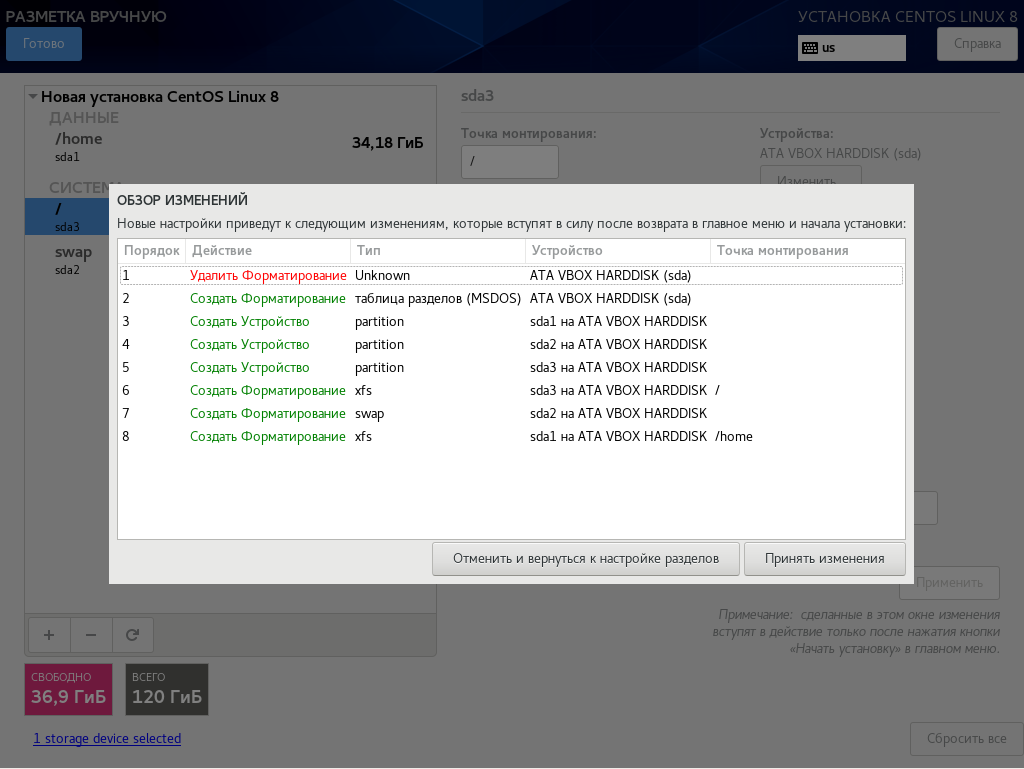The width and height of the screenshot is (1024, 769).
Task: Click the ВСЕГО 120 ГиБ indicator
Action: tap(167, 689)
